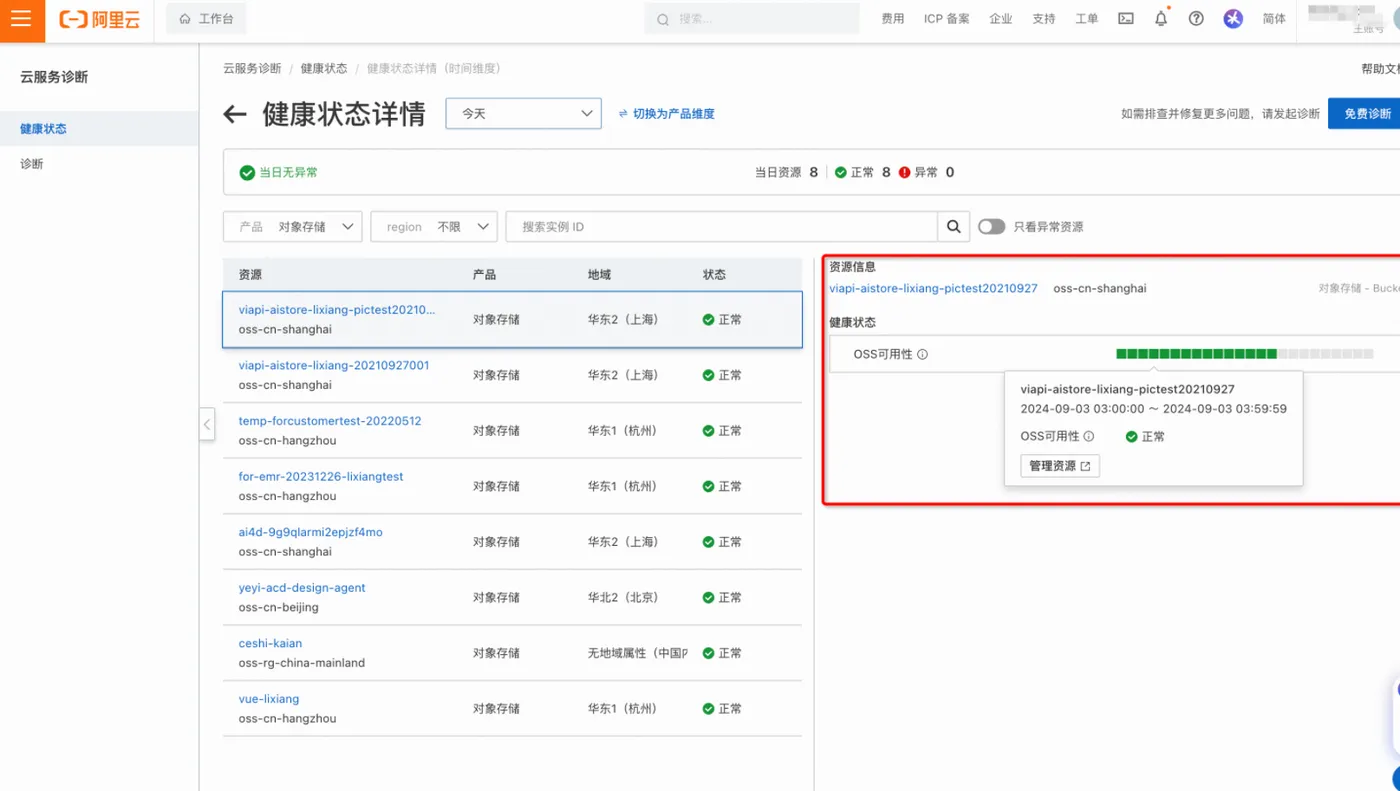Viewport: 1400px width, 791px height.
Task: Open the 支持 menu
Action: [x=1043, y=19]
